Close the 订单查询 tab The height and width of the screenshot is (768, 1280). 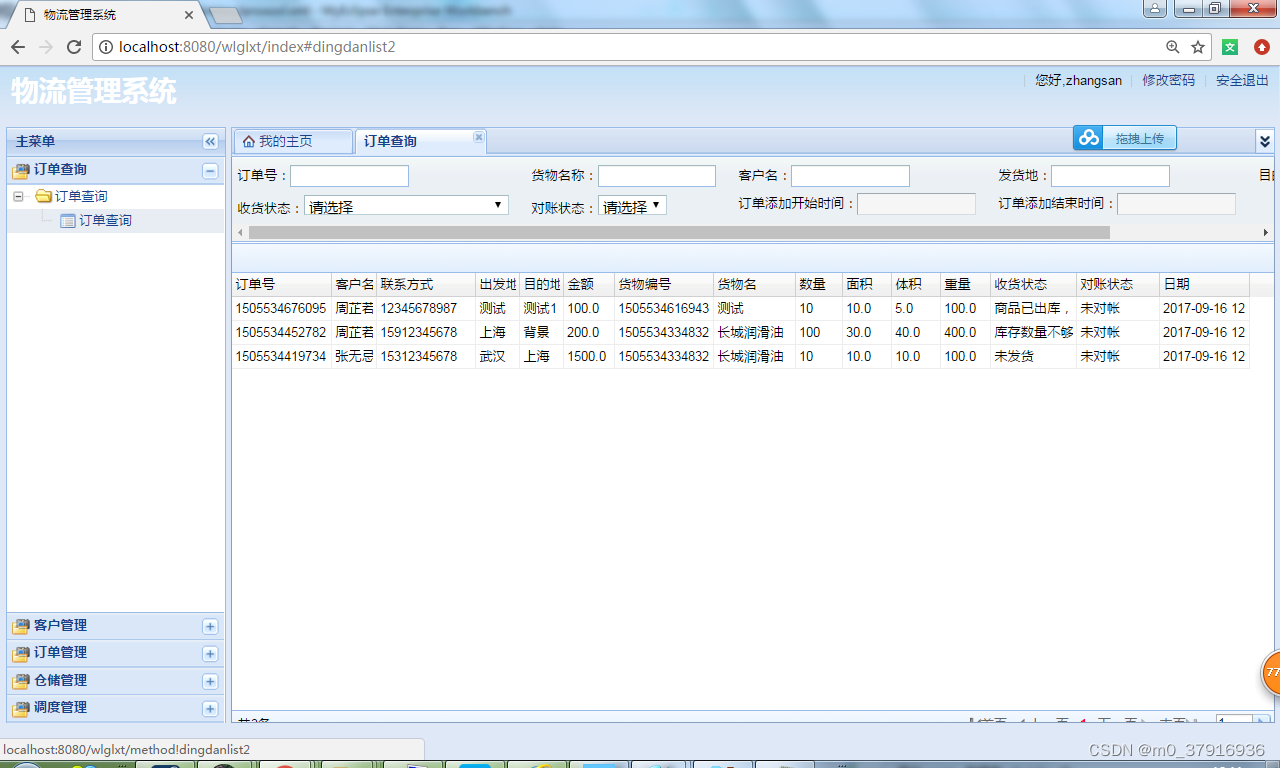pyautogui.click(x=478, y=137)
